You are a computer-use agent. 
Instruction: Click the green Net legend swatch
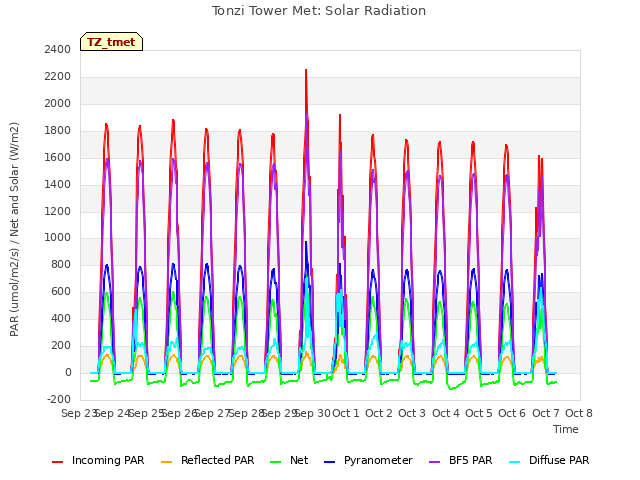click(276, 462)
